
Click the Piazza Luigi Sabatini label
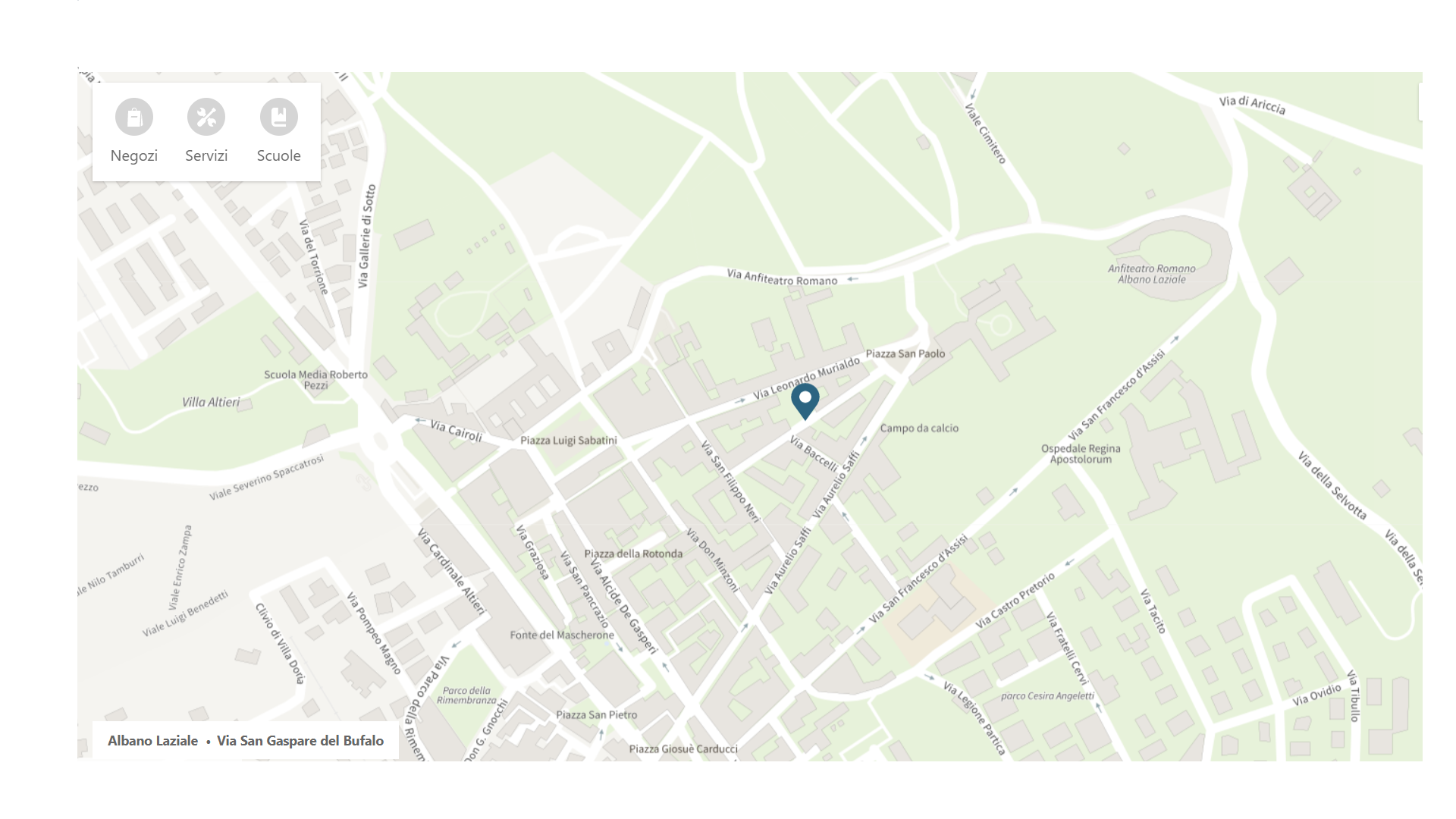[569, 441]
